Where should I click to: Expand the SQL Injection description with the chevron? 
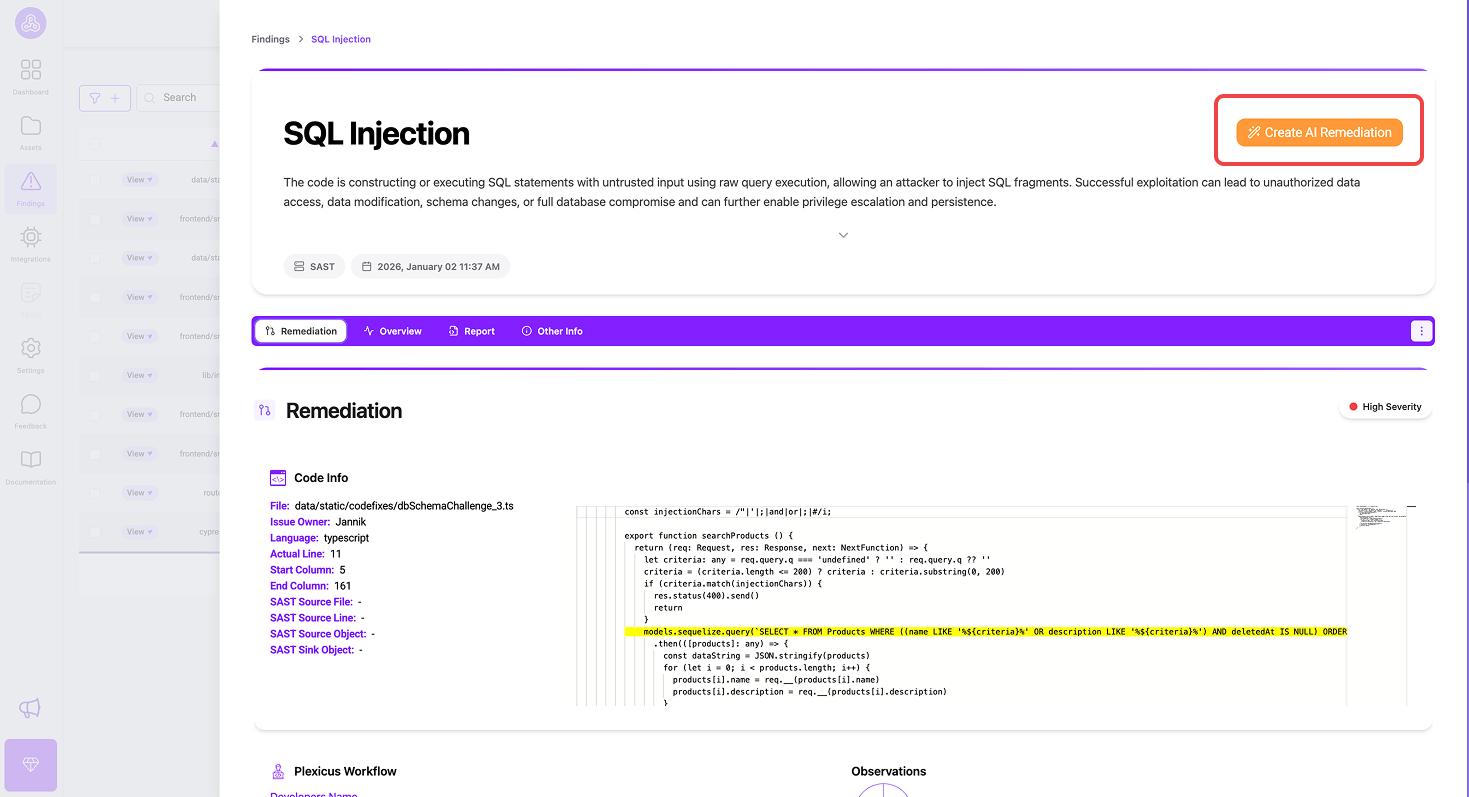843,234
